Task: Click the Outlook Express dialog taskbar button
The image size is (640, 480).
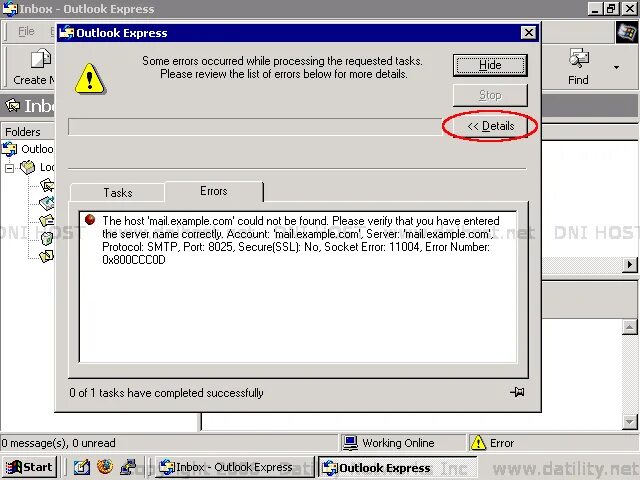Action: point(397,467)
